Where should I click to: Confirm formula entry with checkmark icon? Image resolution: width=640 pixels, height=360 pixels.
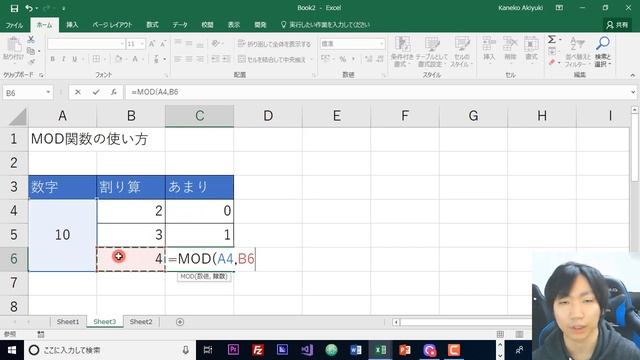[96, 92]
